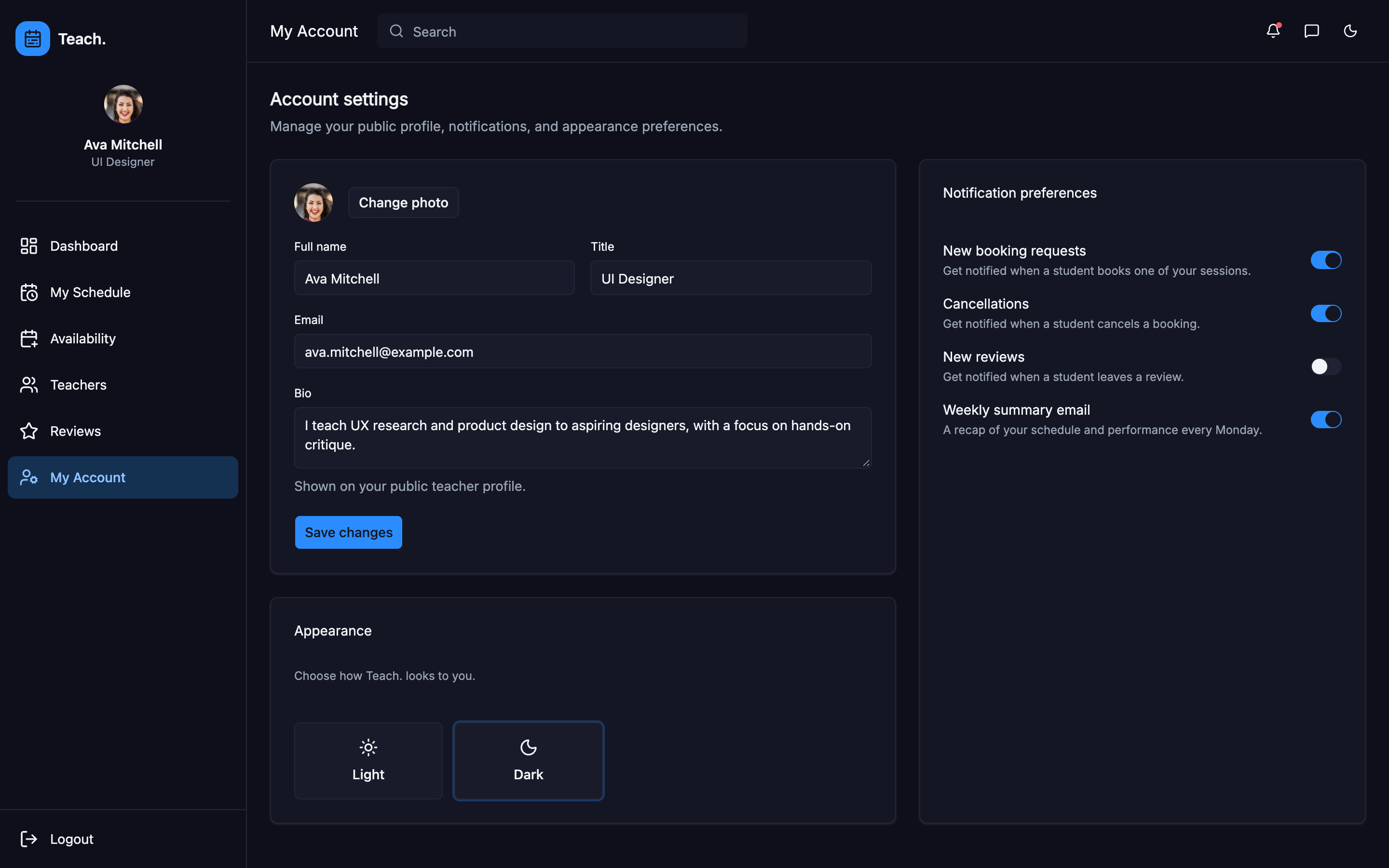1389x868 pixels.
Task: Click 'Notification preferences' heading text
Action: 1020,193
